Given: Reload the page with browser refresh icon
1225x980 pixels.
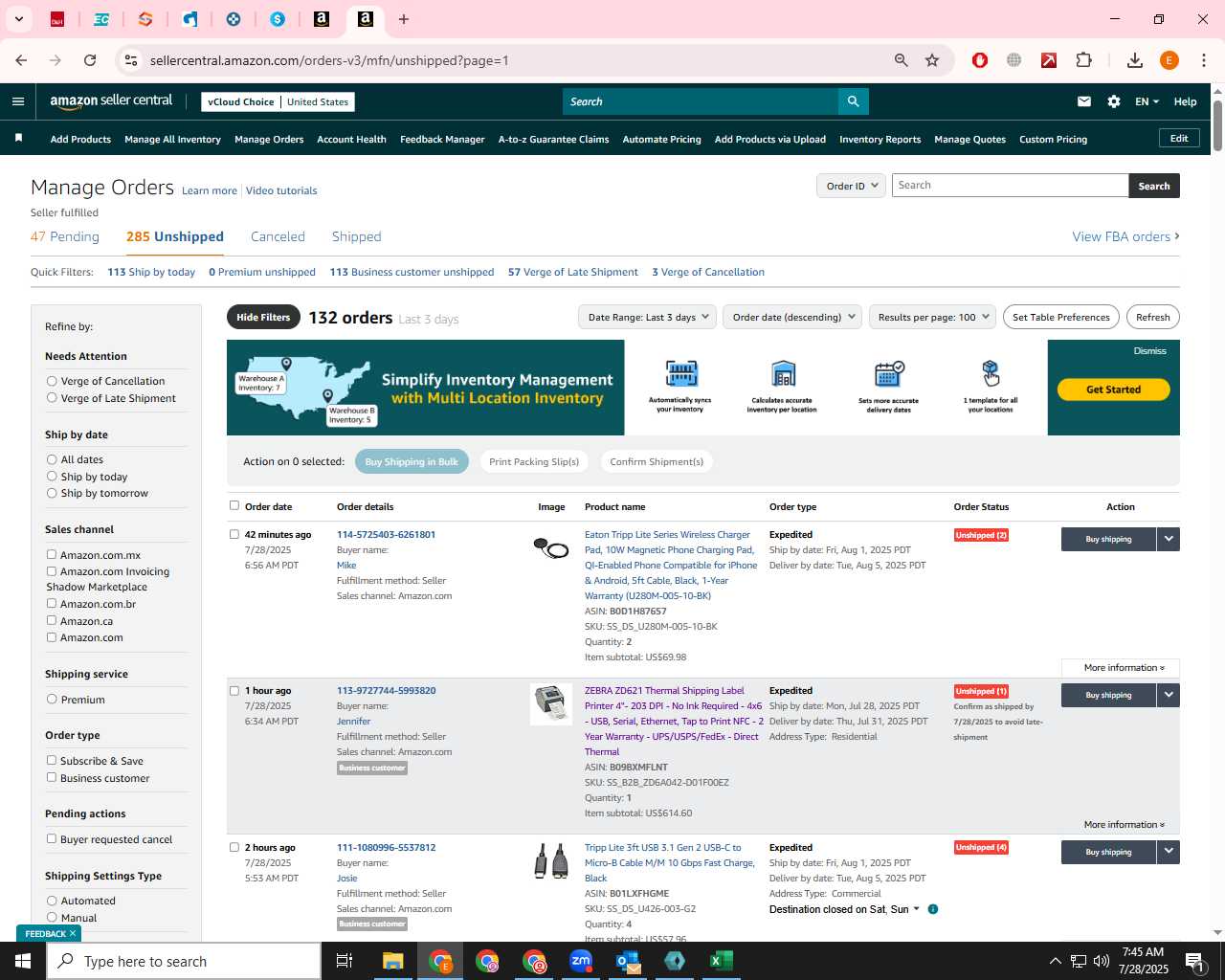Looking at the screenshot, I should (x=90, y=60).
